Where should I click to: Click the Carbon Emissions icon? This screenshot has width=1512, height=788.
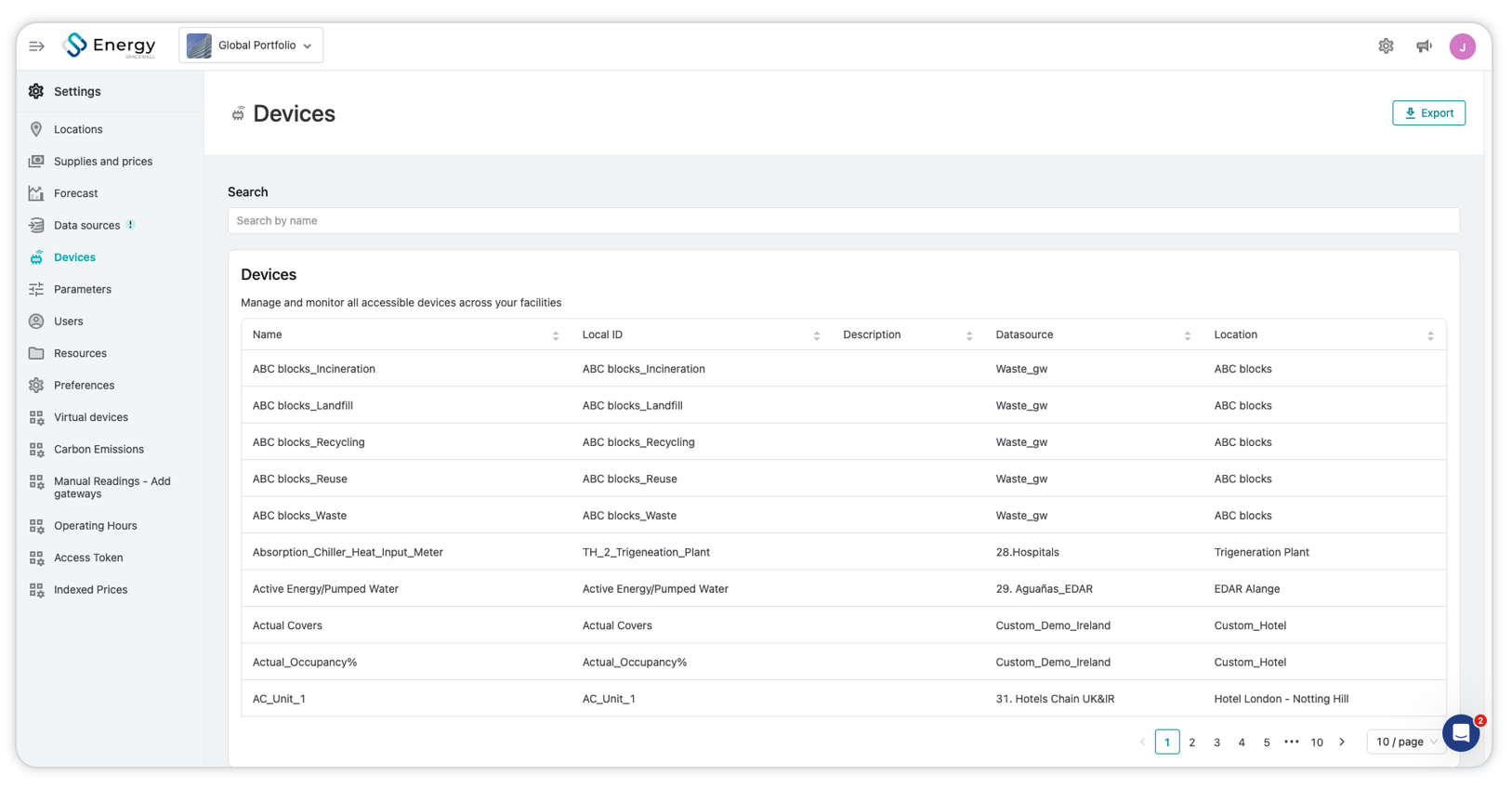point(36,449)
